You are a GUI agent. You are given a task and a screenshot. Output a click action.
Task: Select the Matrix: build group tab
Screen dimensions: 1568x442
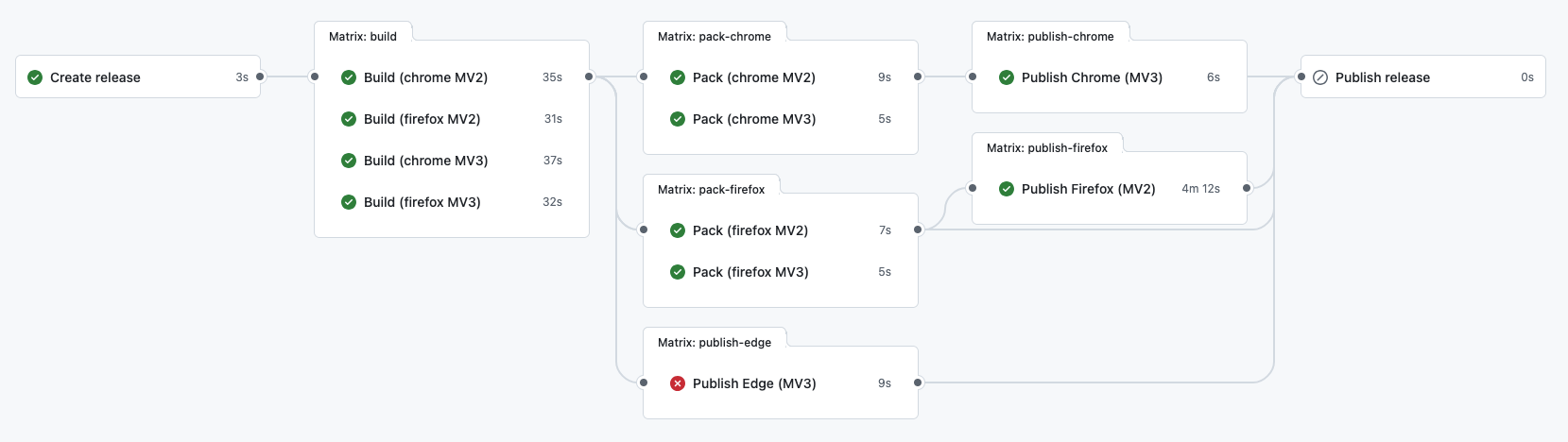[x=363, y=36]
